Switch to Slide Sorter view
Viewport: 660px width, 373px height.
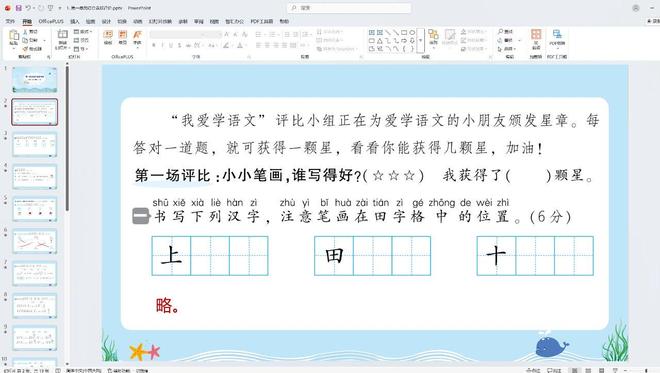point(588,370)
